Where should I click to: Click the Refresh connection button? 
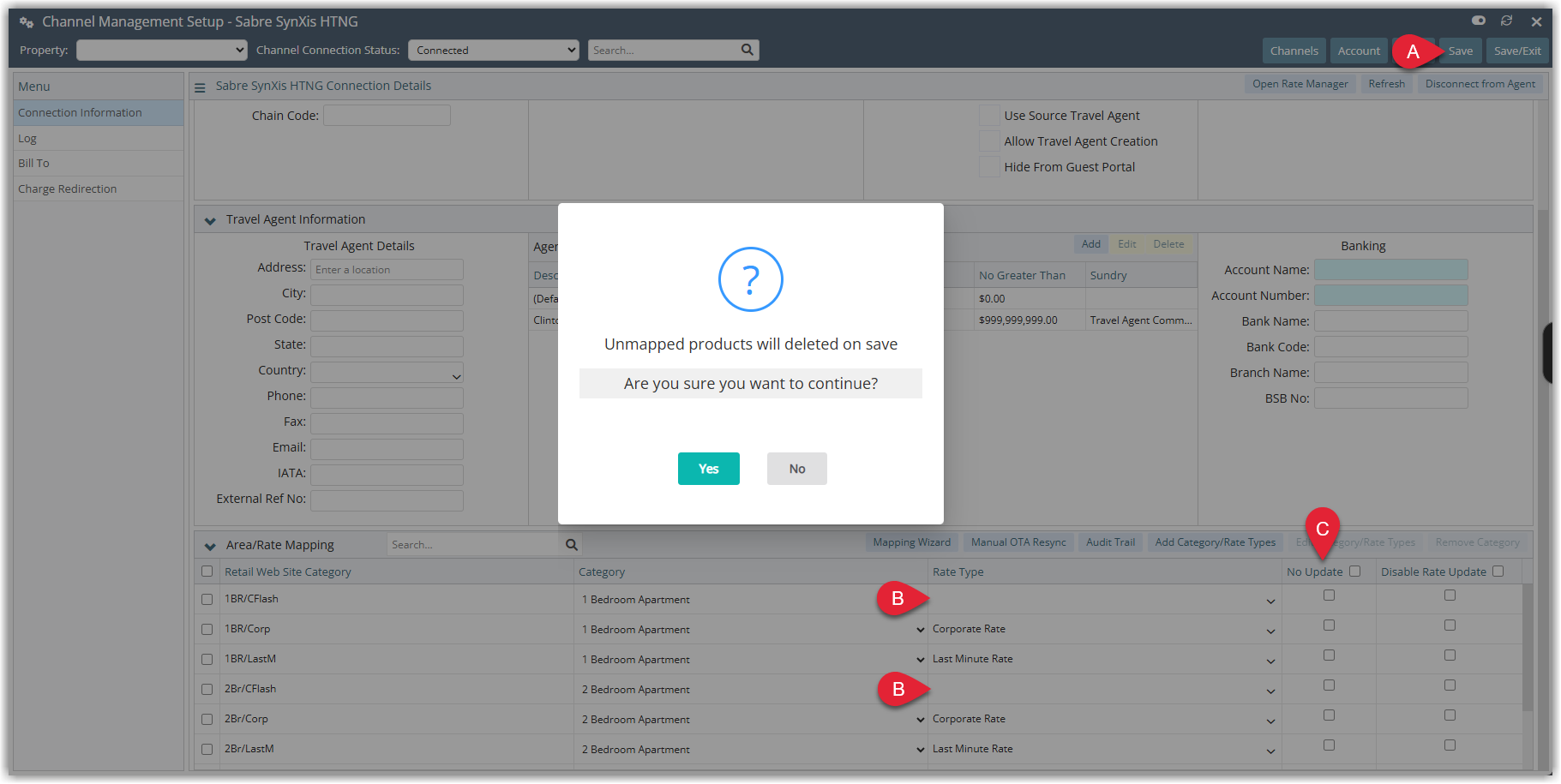1387,84
